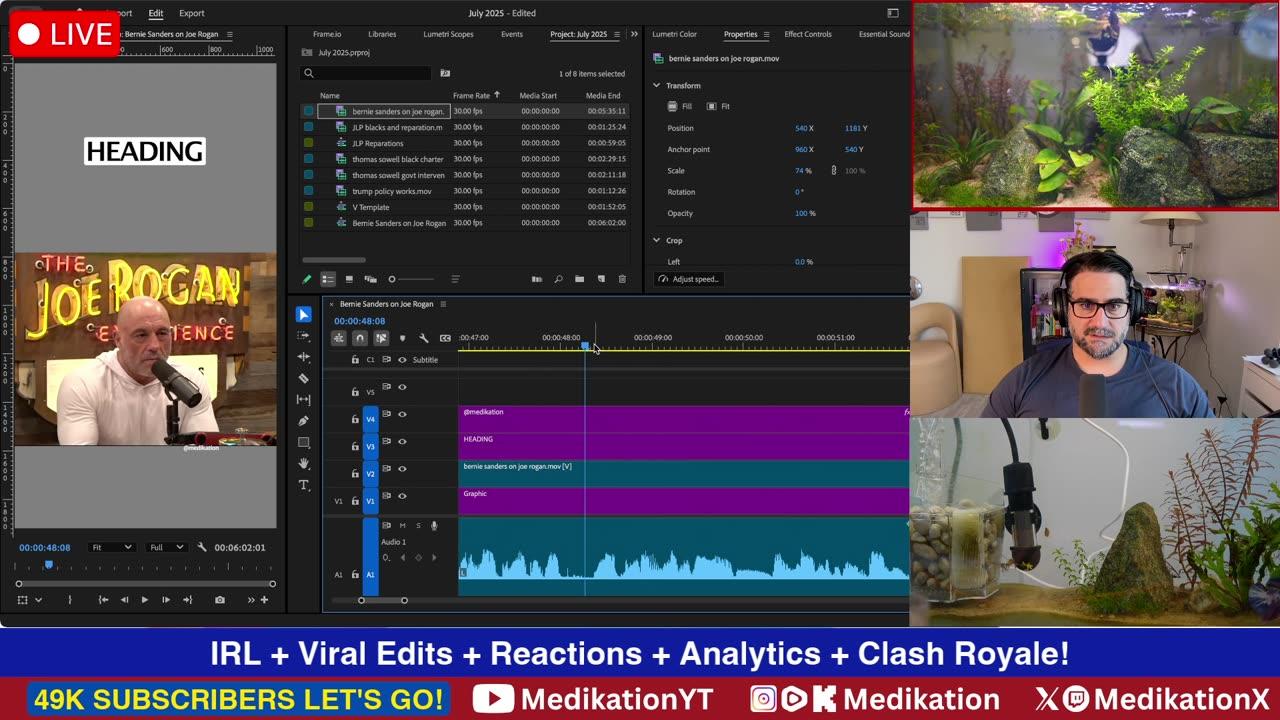Viewport: 1280px width, 720px height.
Task: Select the Slip tool
Action: [304, 399]
